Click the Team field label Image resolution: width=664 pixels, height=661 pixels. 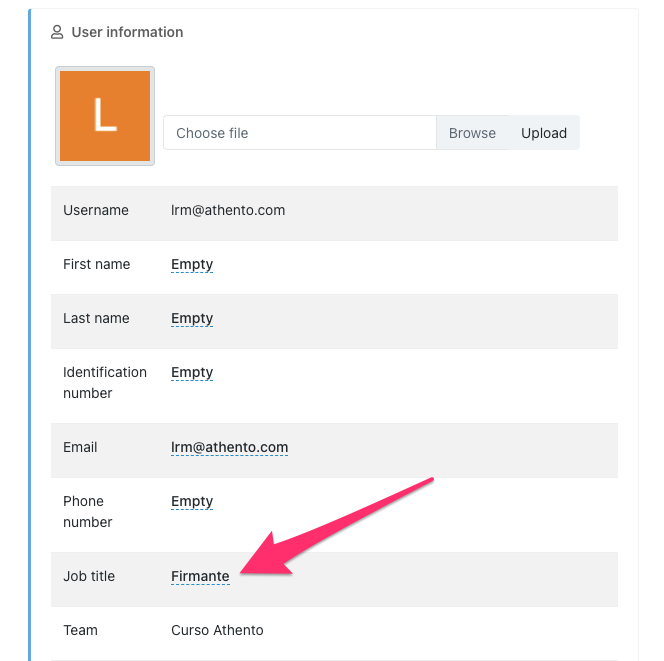tap(80, 631)
